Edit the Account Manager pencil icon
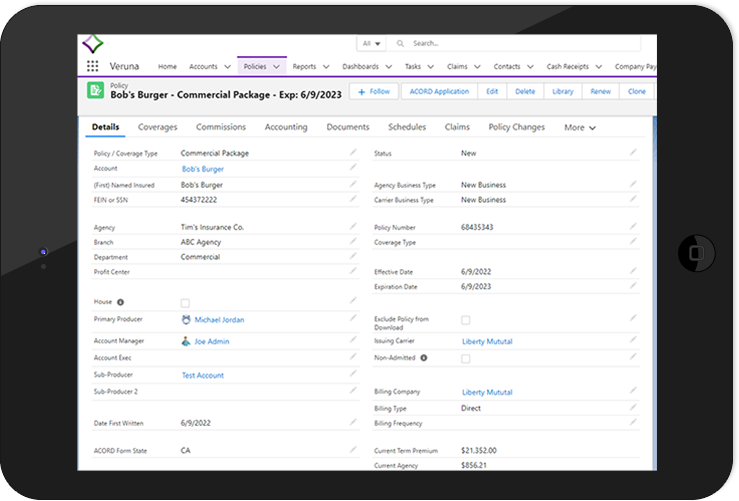Image resolution: width=739 pixels, height=501 pixels. click(x=353, y=339)
